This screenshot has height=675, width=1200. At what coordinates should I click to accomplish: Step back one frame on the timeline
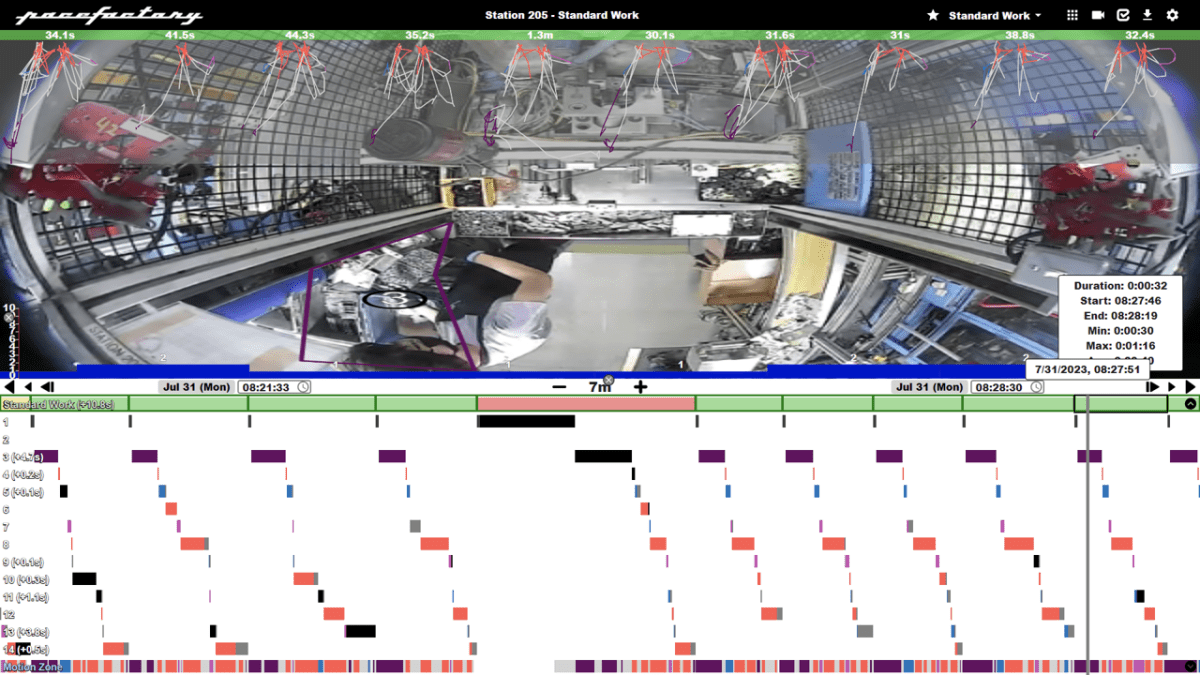pos(46,387)
